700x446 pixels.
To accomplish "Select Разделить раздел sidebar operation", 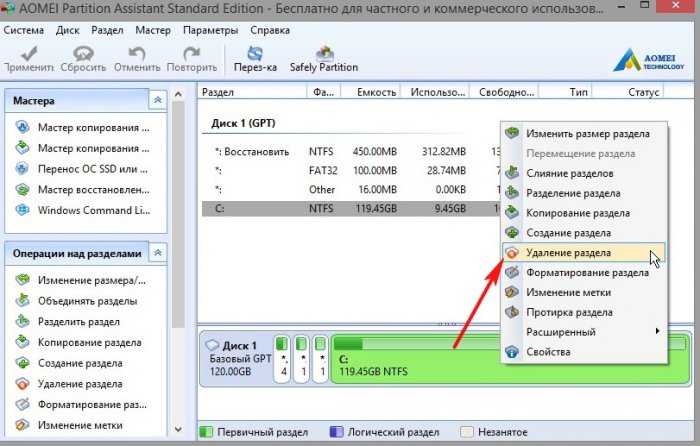I will (x=67, y=321).
